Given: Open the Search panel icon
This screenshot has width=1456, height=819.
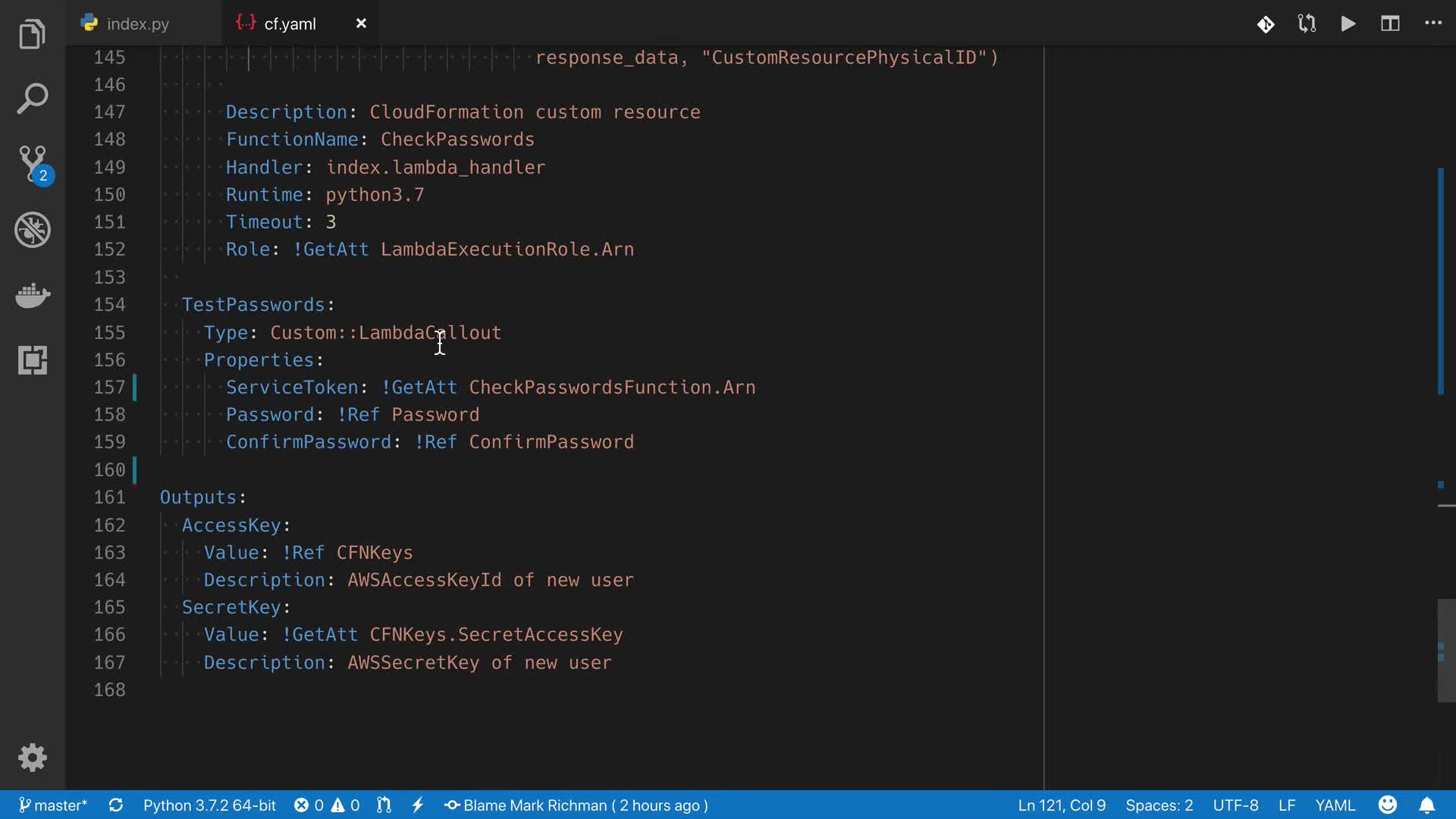Looking at the screenshot, I should [32, 99].
